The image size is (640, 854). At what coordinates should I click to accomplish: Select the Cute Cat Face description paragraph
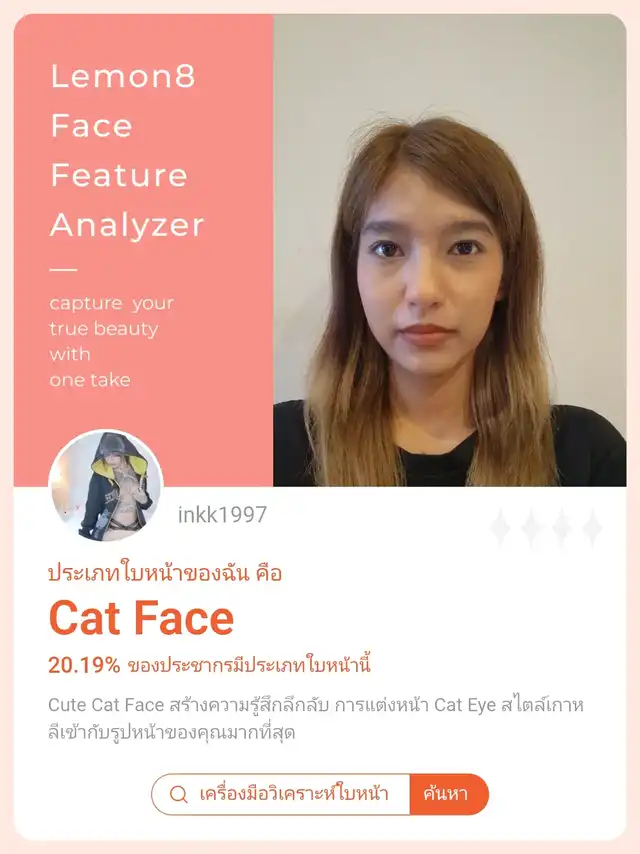[316, 718]
